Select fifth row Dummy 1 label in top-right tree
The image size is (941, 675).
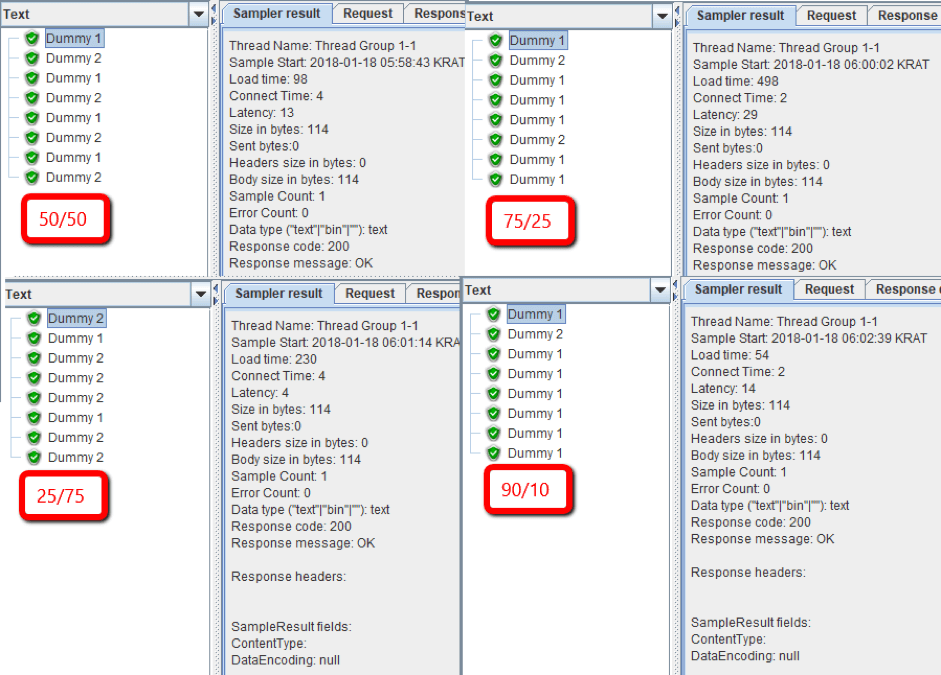pos(537,119)
